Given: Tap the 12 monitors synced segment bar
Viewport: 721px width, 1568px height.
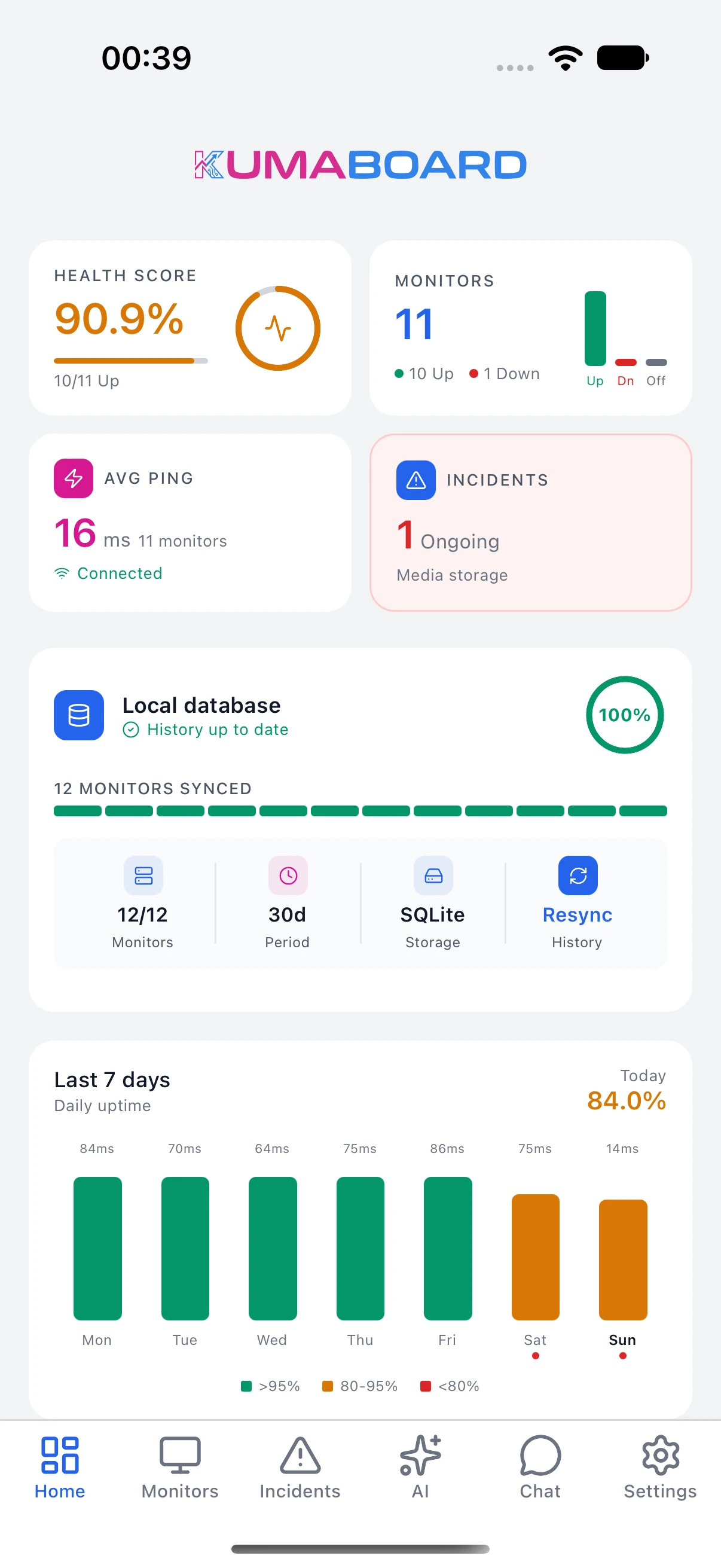Looking at the screenshot, I should [x=360, y=811].
